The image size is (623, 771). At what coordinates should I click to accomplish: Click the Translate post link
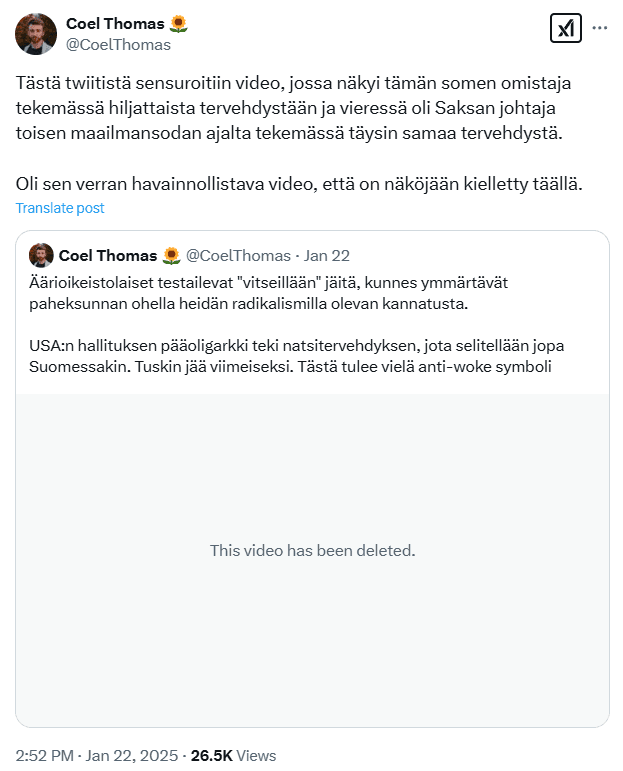[x=60, y=208]
